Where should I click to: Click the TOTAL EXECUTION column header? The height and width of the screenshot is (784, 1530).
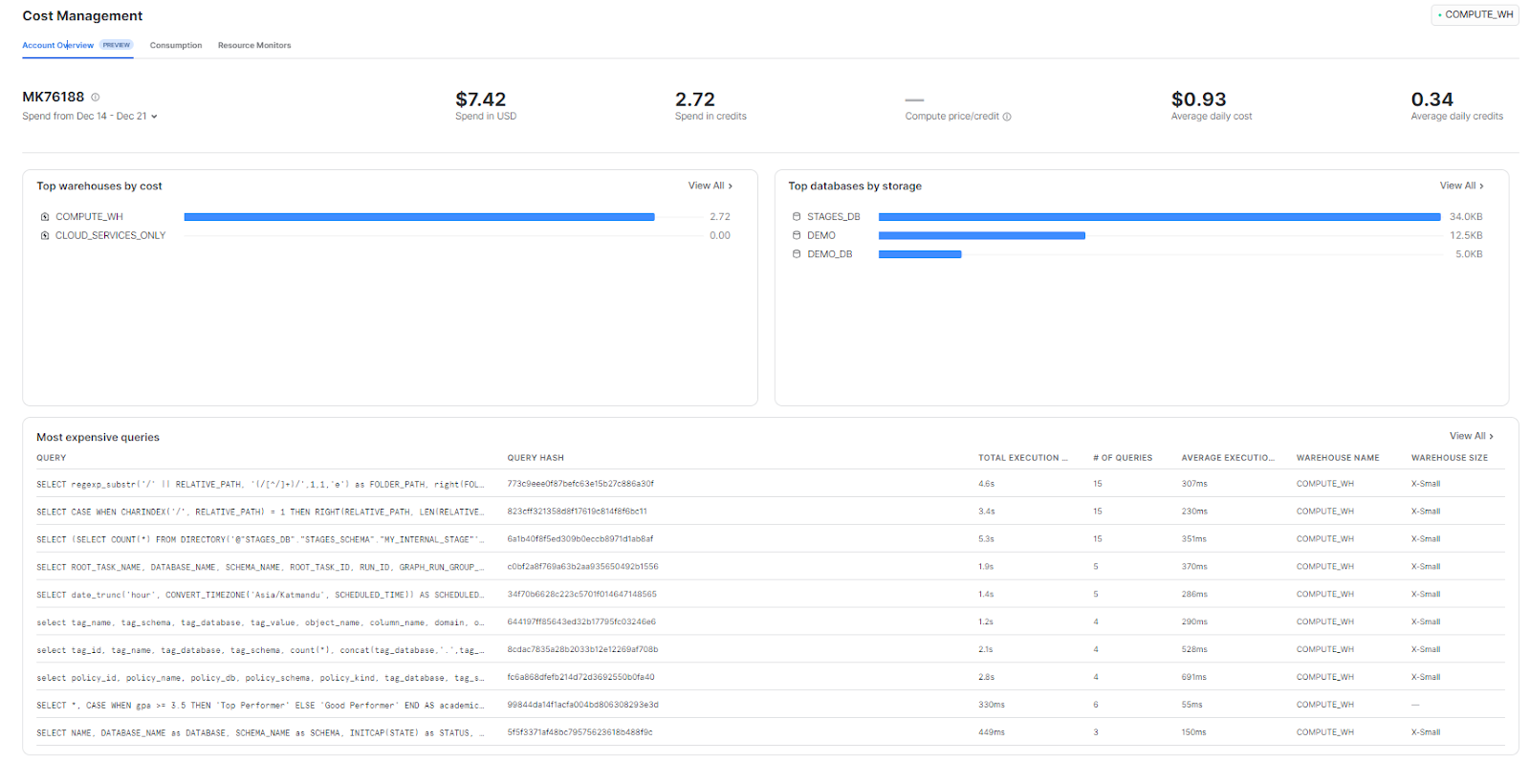[1023, 458]
